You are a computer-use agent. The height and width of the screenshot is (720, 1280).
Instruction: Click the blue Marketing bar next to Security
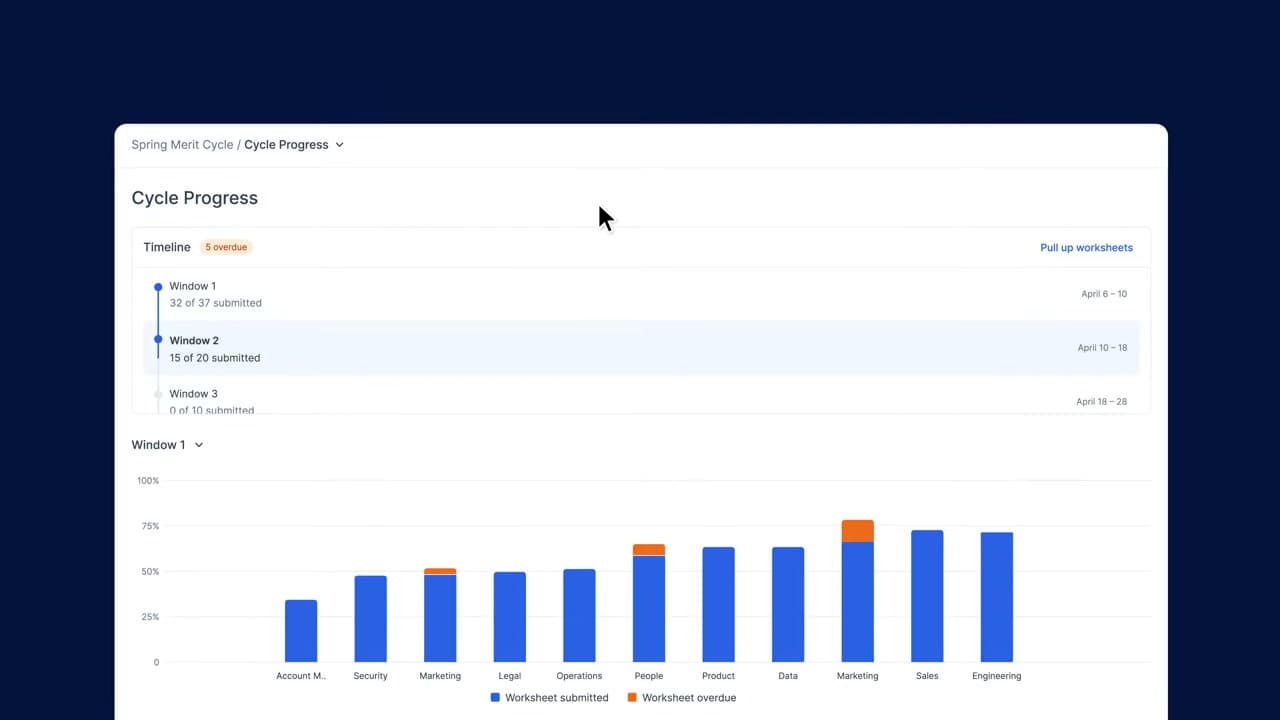[440, 618]
